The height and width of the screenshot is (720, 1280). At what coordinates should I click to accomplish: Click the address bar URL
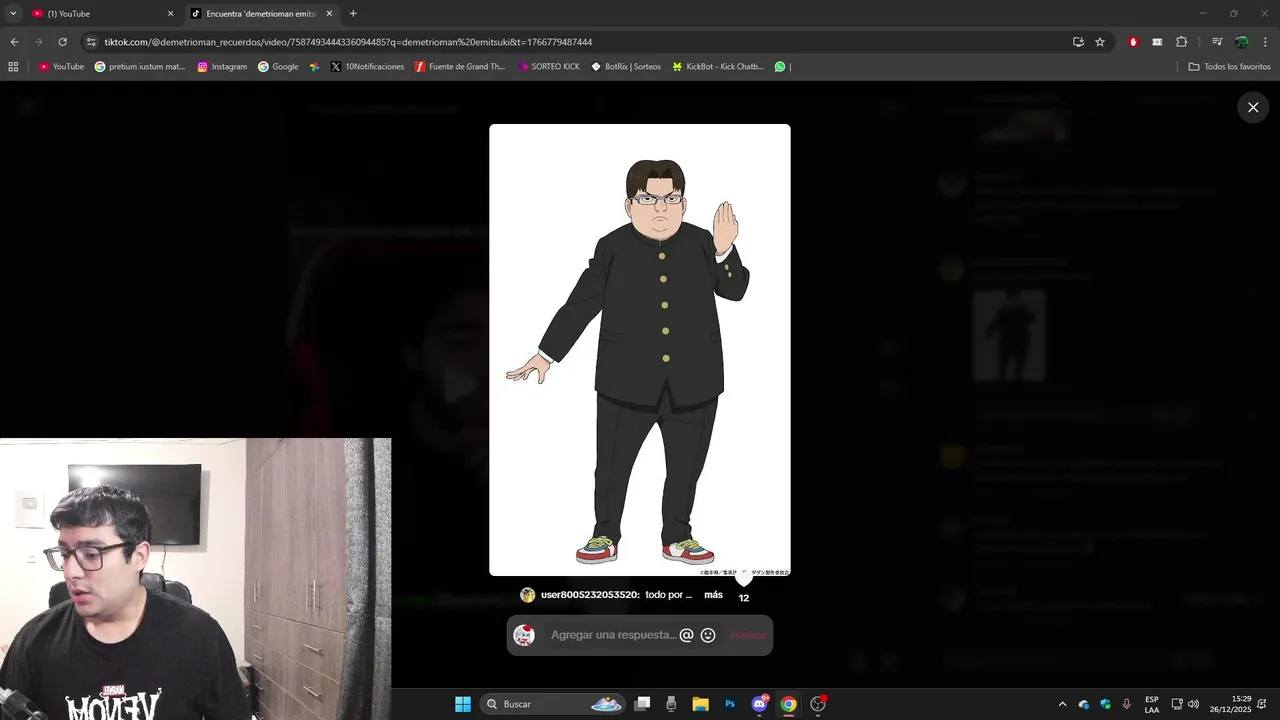(348, 42)
